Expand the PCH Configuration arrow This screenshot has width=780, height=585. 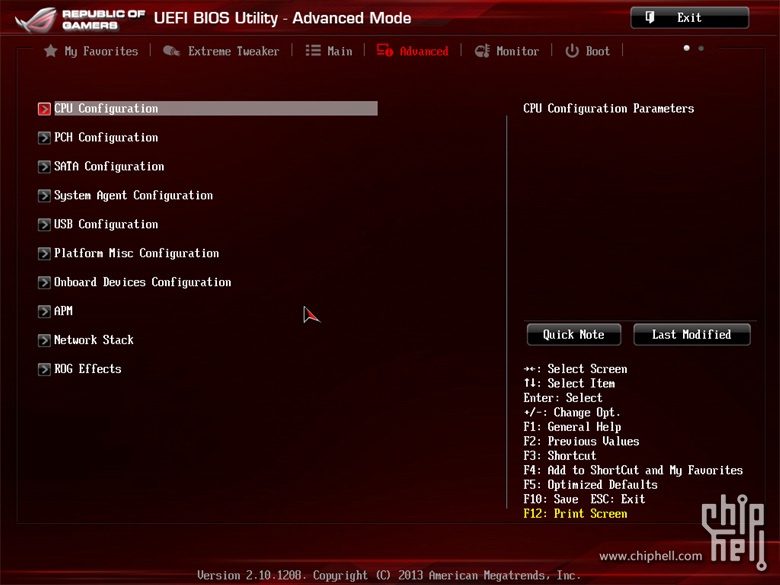click(44, 137)
